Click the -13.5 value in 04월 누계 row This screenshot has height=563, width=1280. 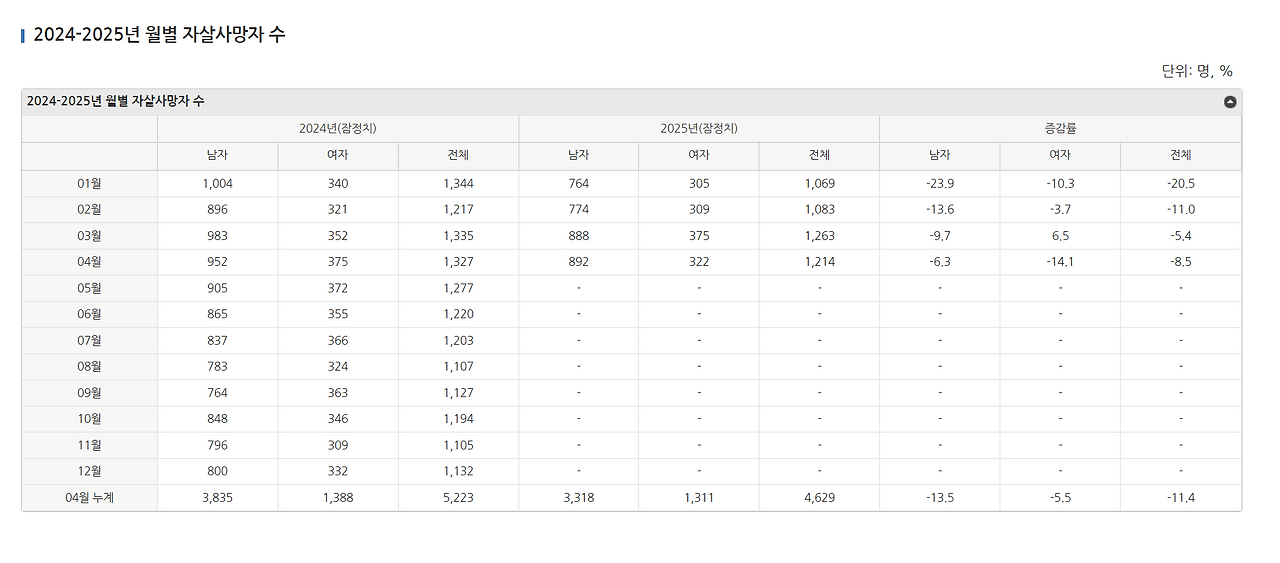pyautogui.click(x=940, y=498)
